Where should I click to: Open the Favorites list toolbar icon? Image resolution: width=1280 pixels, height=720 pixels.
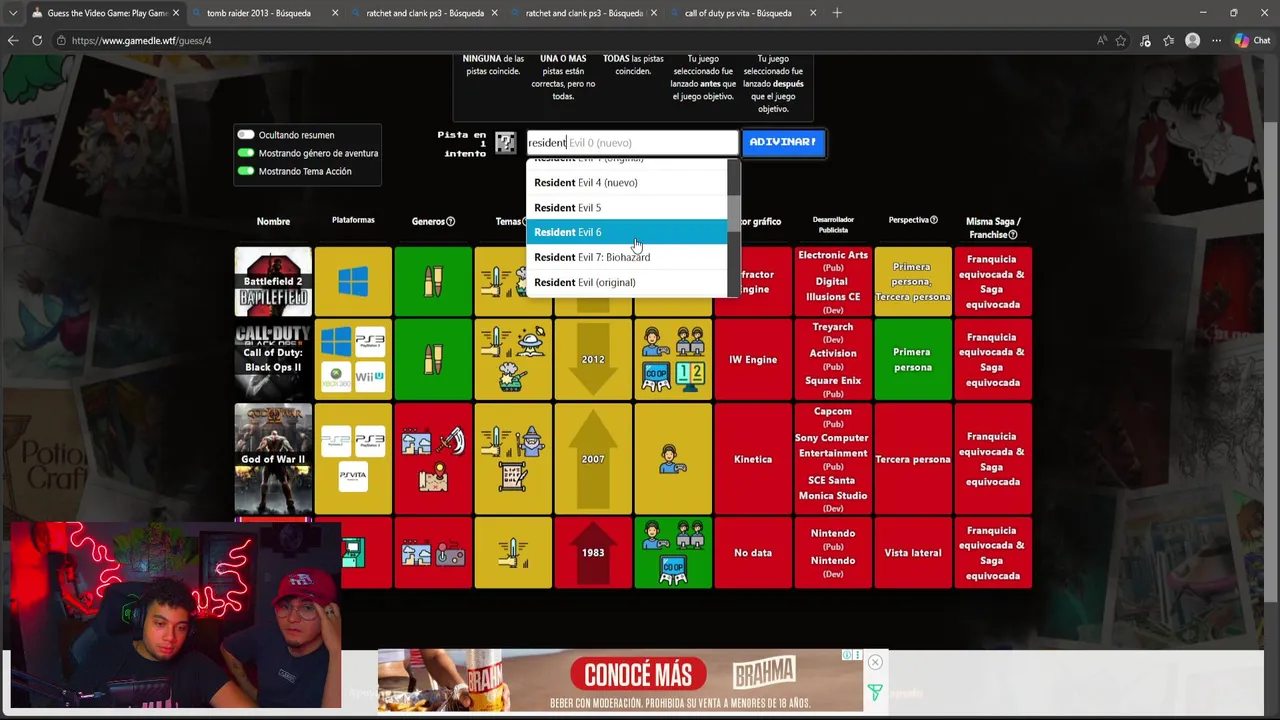pyautogui.click(x=1168, y=40)
